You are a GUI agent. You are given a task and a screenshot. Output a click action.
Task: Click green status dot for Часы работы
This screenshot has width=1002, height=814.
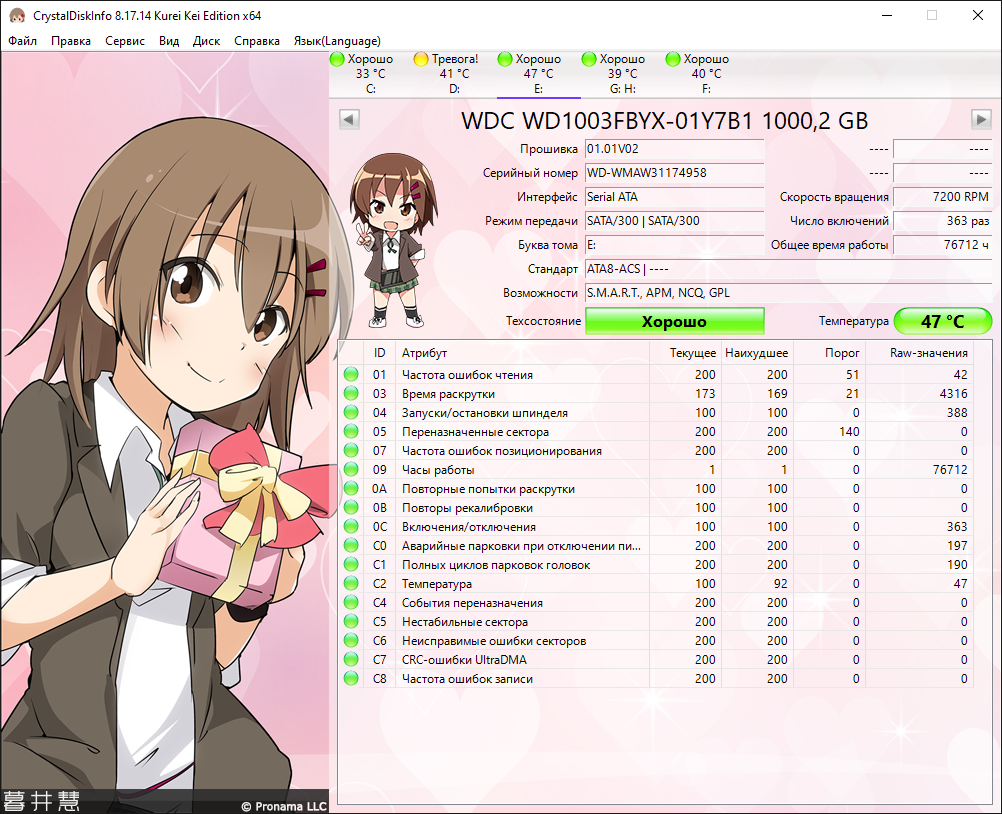[x=351, y=470]
